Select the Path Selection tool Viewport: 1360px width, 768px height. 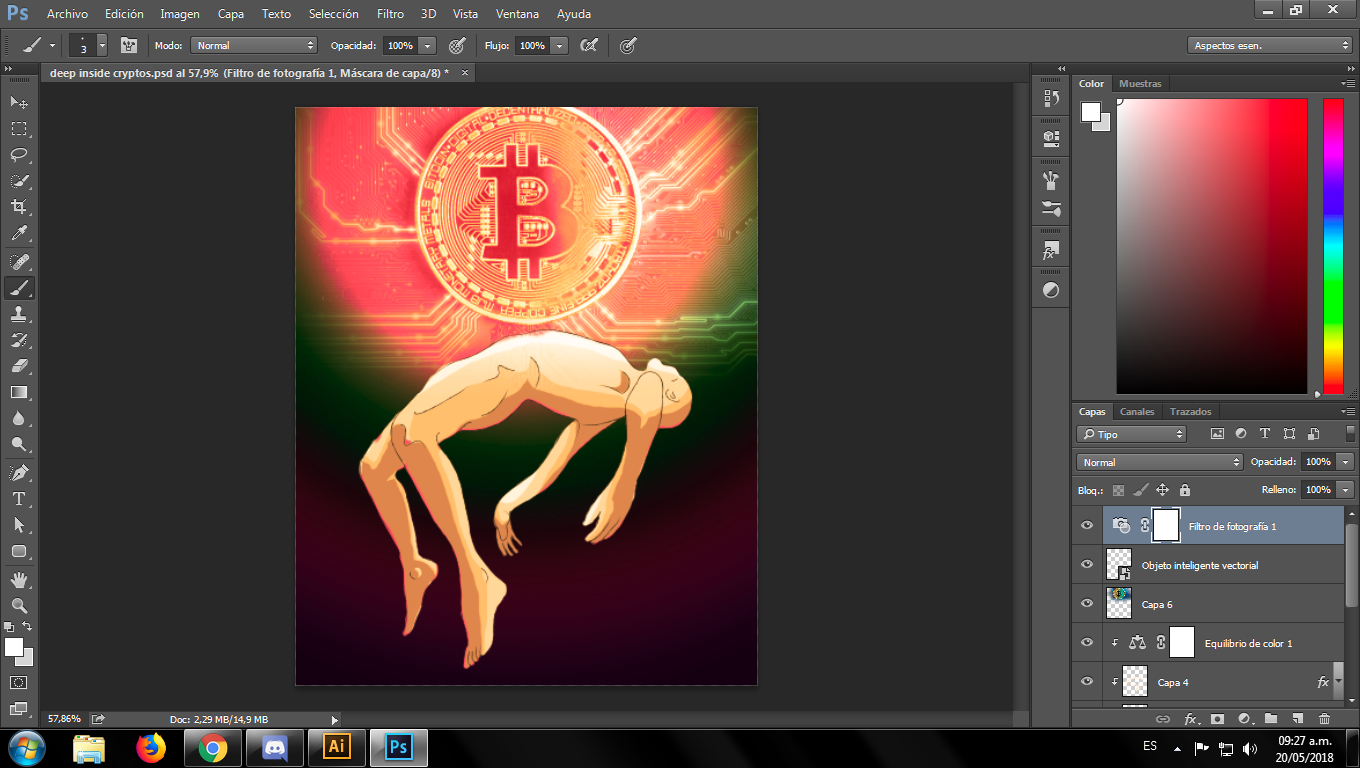(x=19, y=524)
